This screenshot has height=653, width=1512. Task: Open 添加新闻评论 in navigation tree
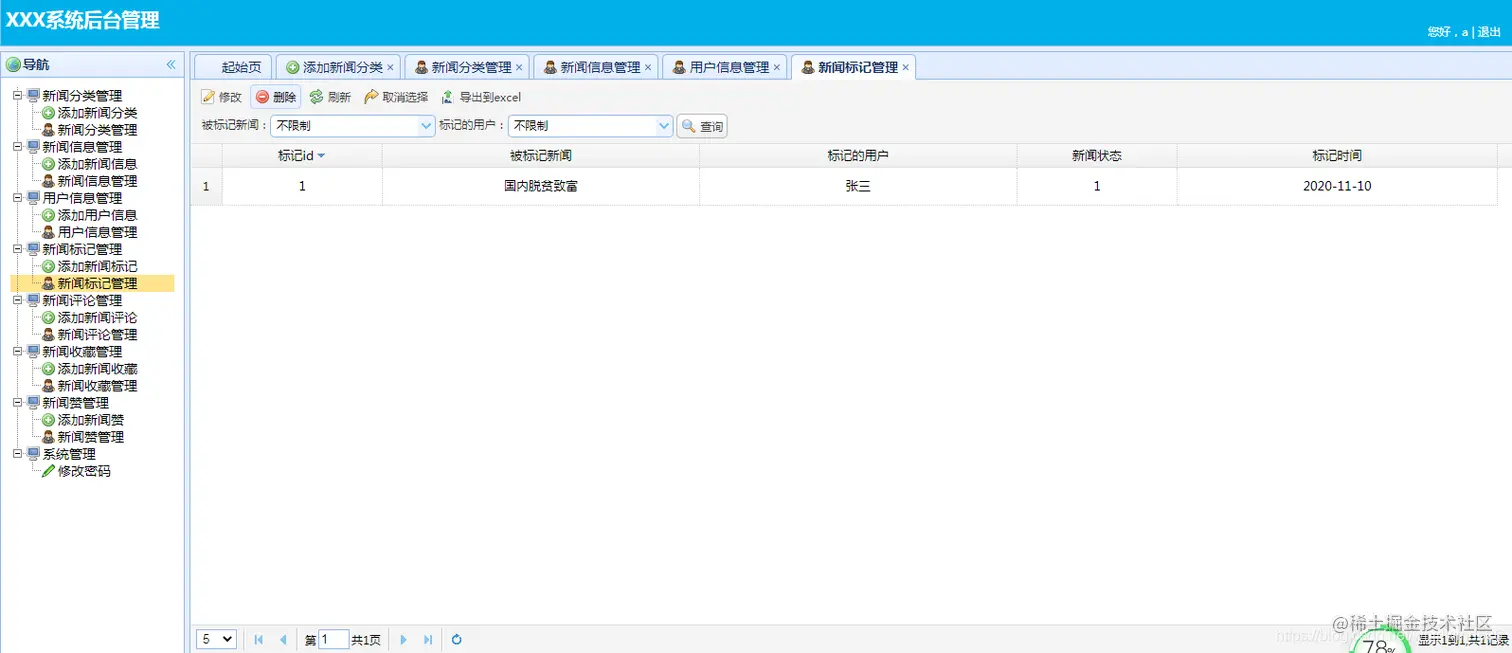click(97, 318)
